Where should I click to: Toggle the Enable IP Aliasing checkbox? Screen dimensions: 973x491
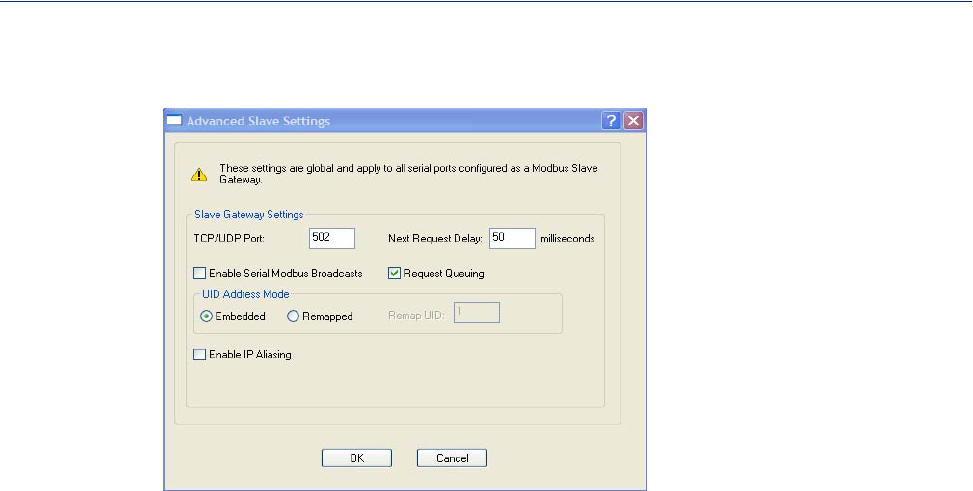(198, 354)
